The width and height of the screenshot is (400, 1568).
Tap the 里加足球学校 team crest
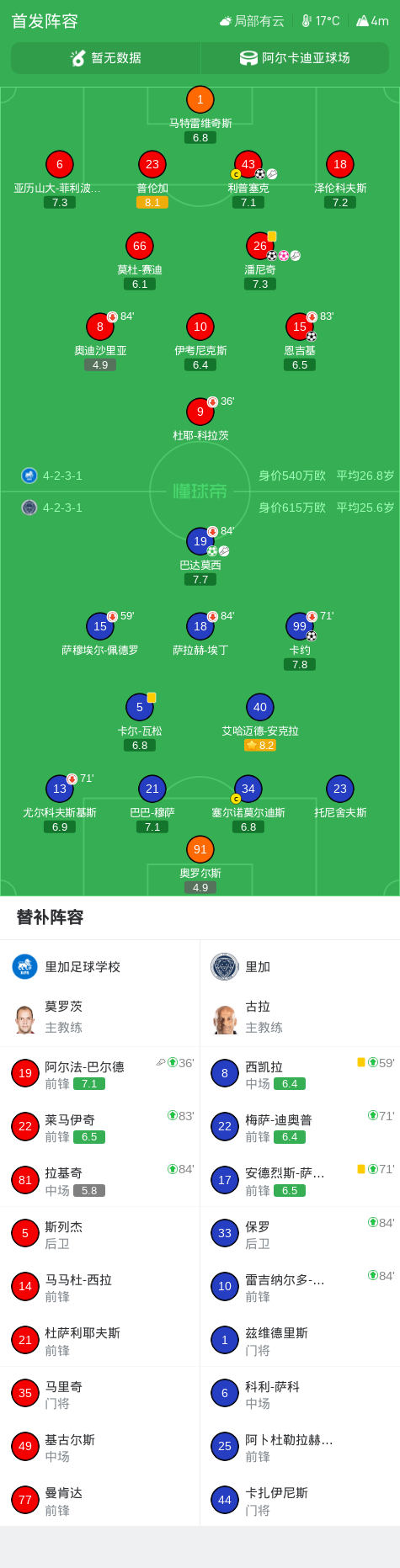pos(24,966)
